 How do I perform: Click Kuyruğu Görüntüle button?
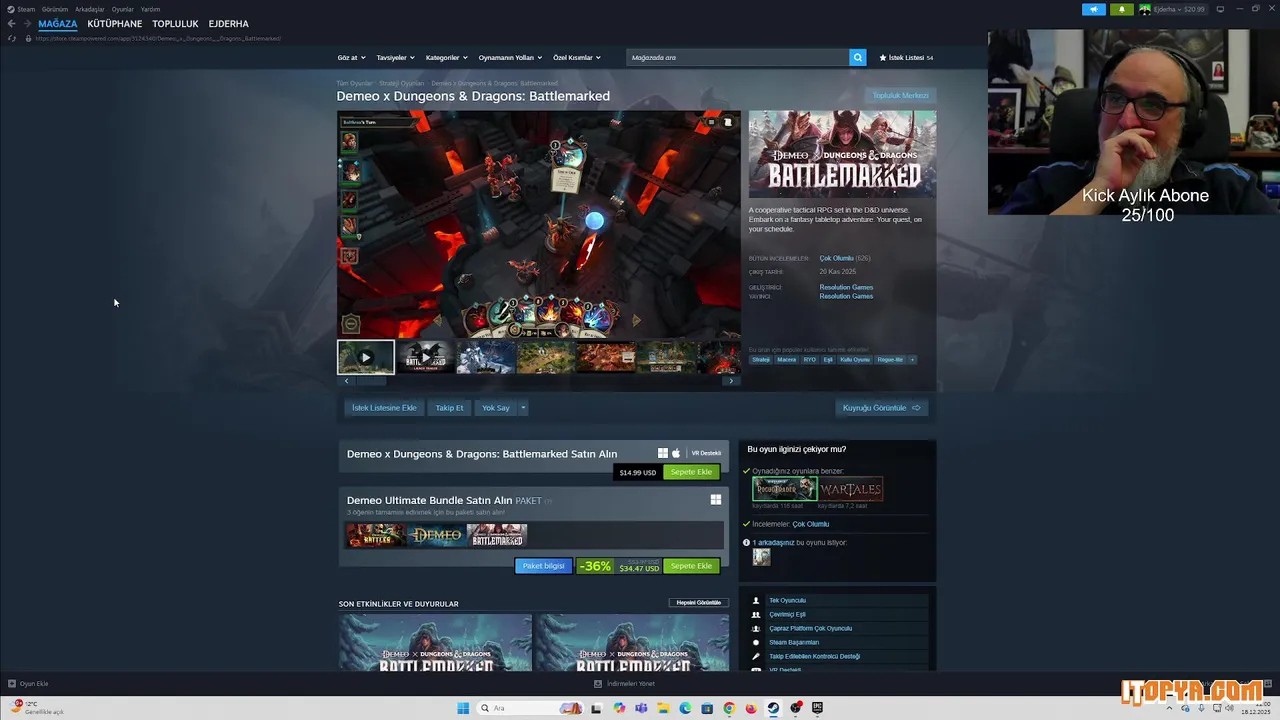(x=882, y=408)
